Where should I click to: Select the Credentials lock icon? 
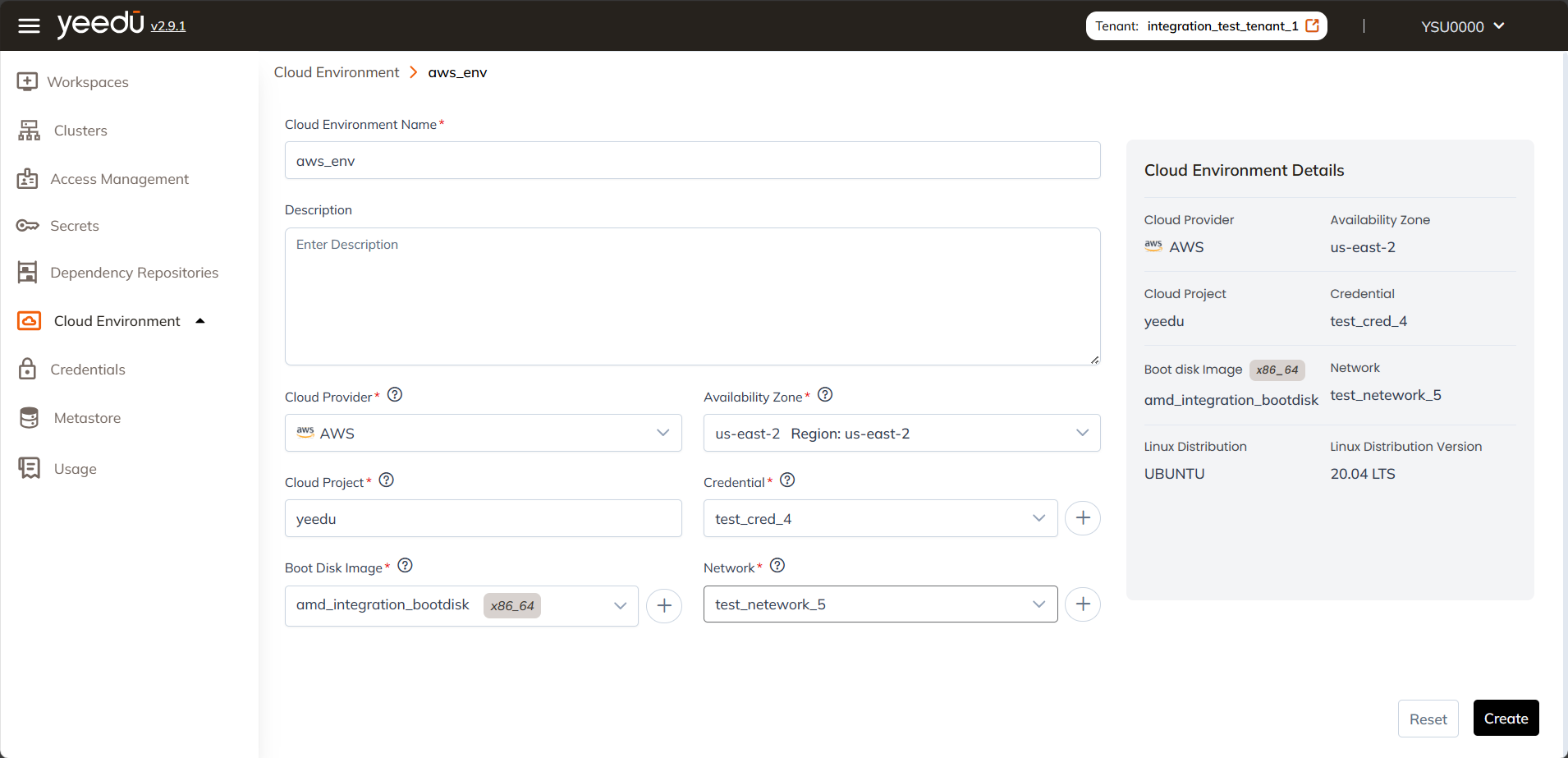[29, 369]
